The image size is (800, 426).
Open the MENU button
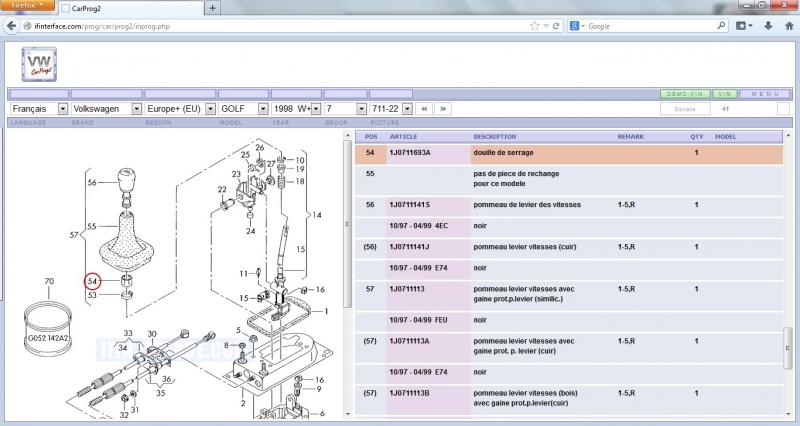[x=765, y=94]
